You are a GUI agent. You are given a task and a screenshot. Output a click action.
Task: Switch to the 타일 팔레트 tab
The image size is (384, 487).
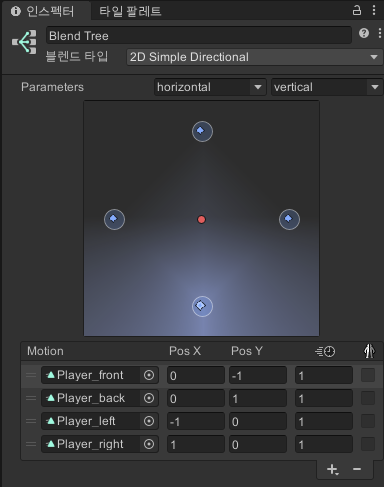tap(130, 11)
